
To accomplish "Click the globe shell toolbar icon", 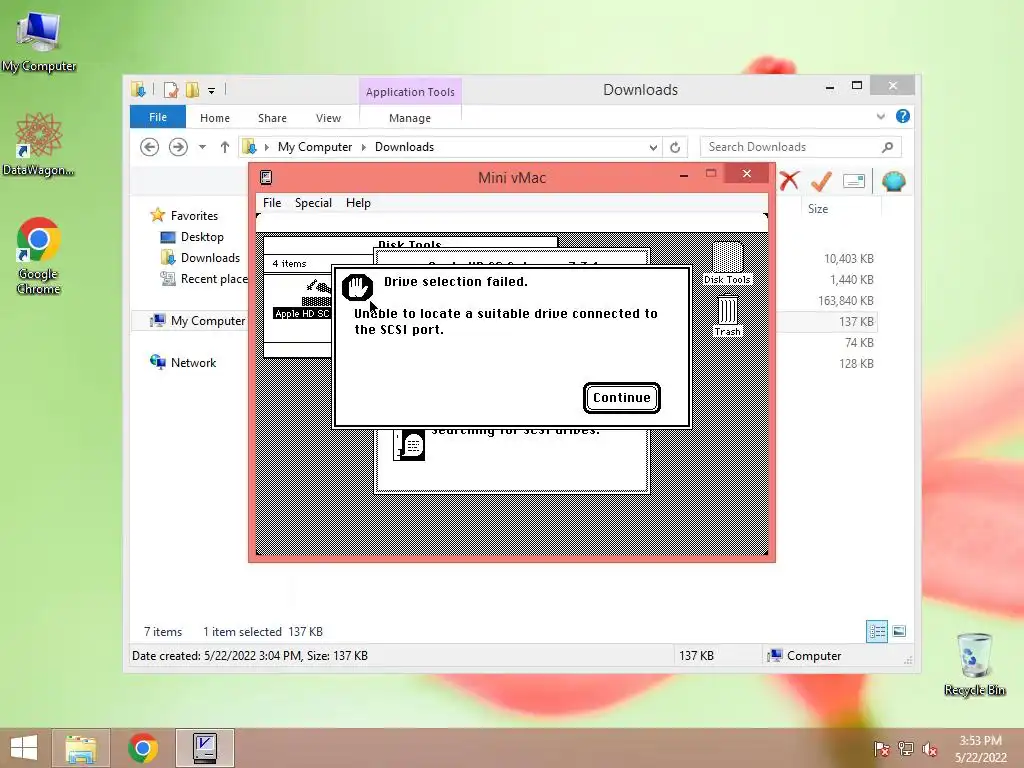I will click(x=893, y=181).
